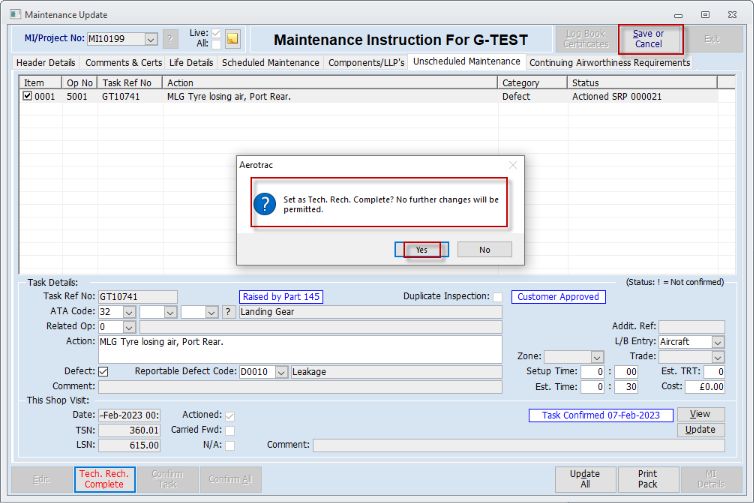Click the Task Ref No column header
The height and width of the screenshot is (503, 754).
[x=130, y=83]
